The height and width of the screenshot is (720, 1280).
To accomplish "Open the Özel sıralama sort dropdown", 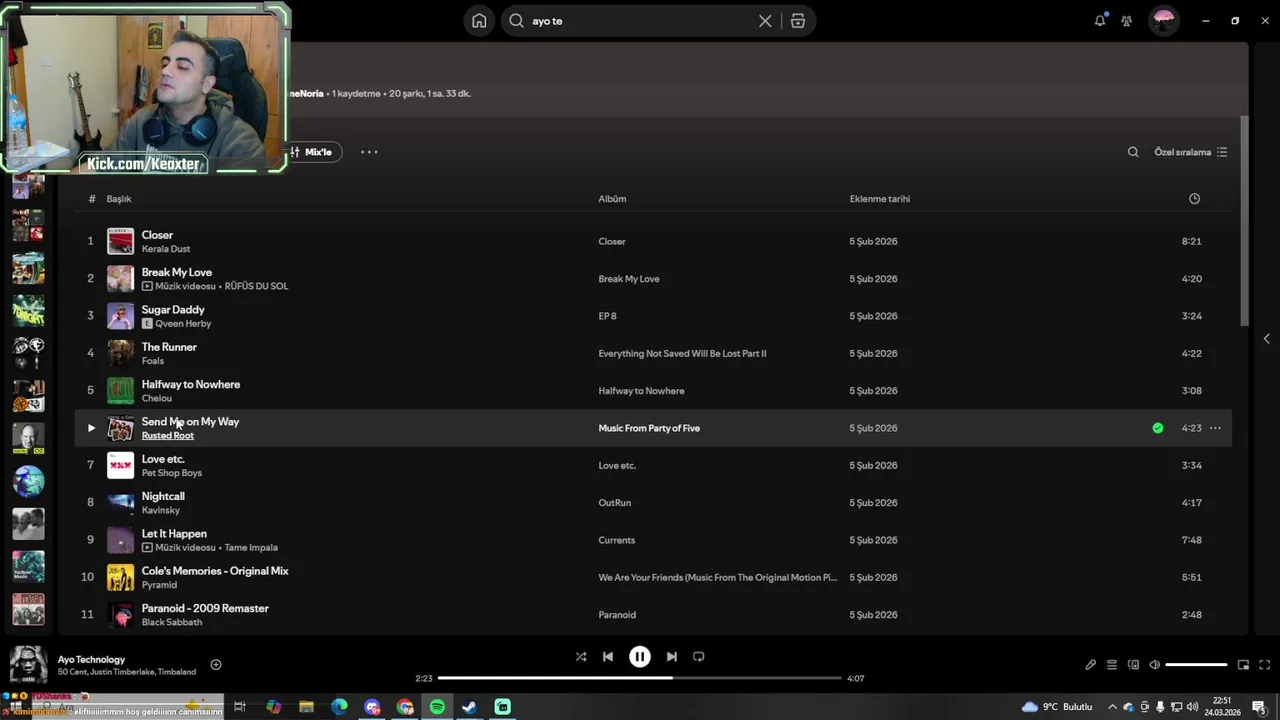I will [1190, 152].
